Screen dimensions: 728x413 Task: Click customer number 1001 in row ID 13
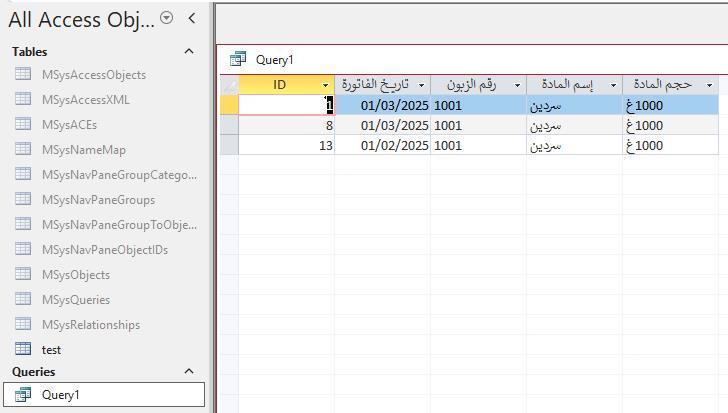[478, 145]
